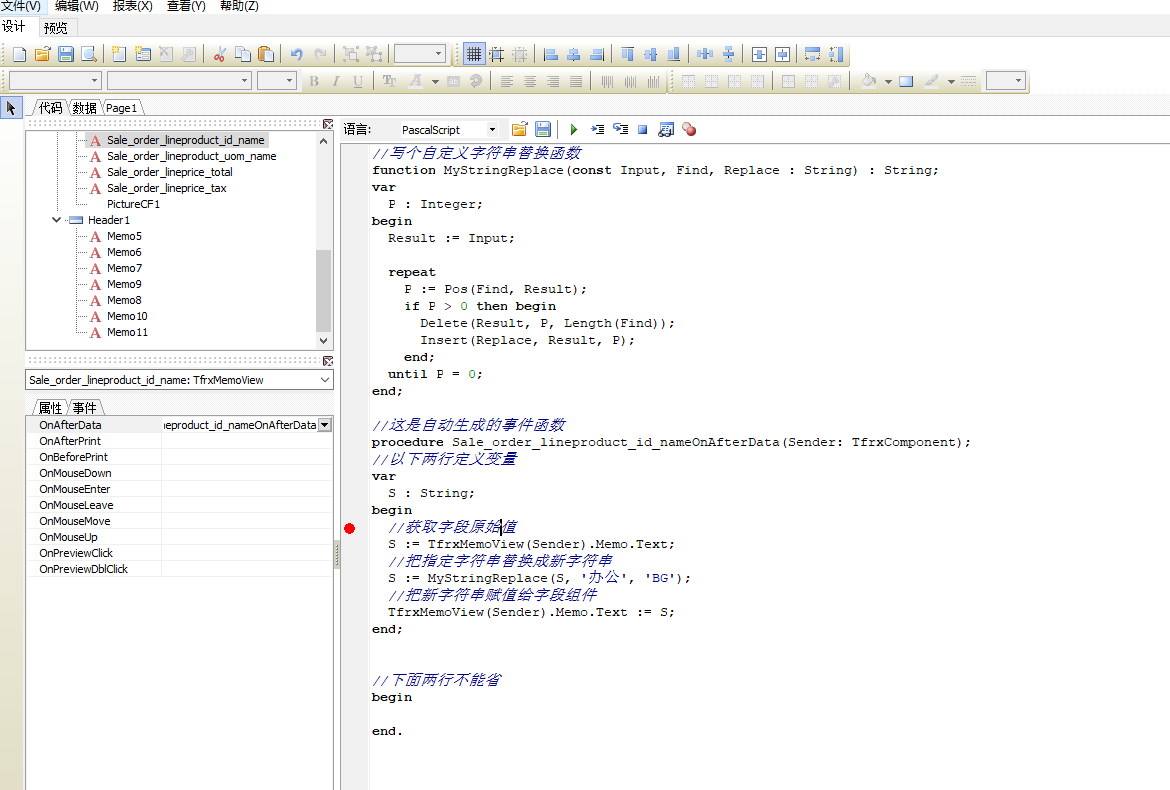Screen dimensions: 1170x790
Task: Open a script file using folder icon
Action: coord(519,130)
